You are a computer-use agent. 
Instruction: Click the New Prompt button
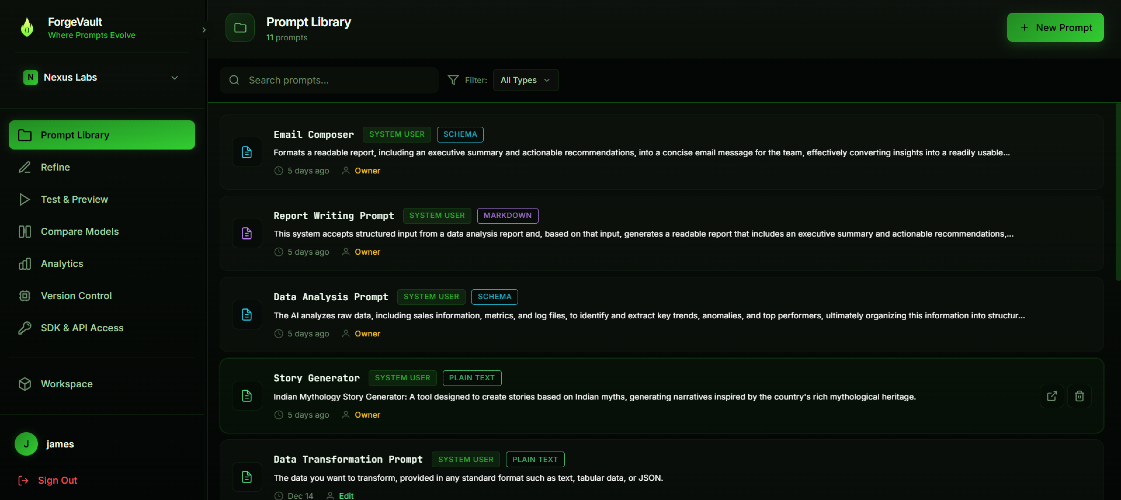[1055, 28]
